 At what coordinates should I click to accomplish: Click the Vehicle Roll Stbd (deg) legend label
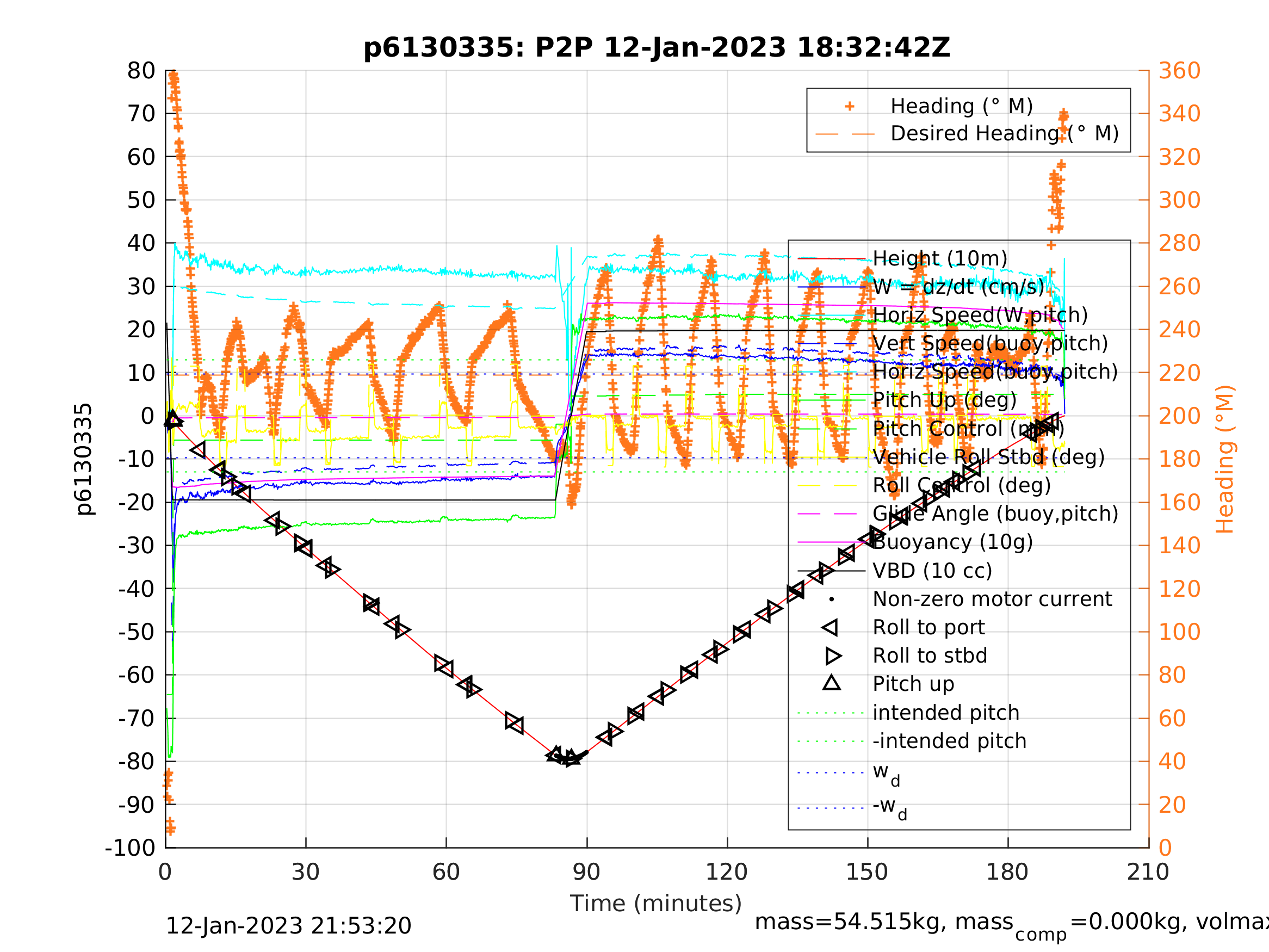[988, 457]
